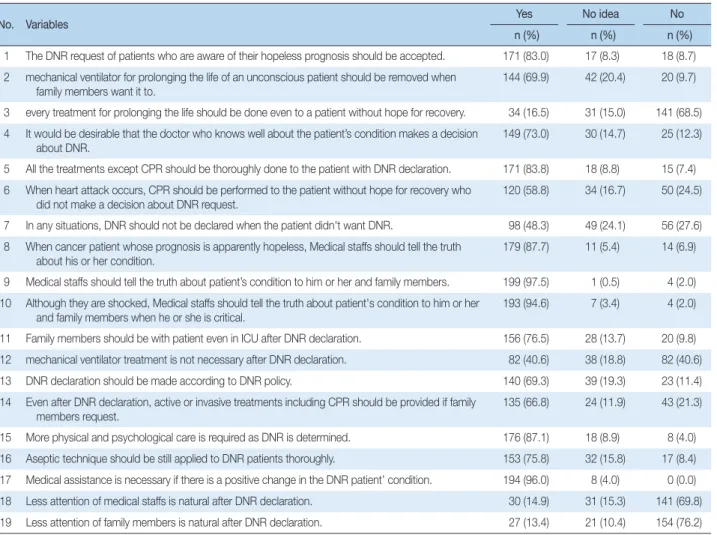Click row 11 statement on family members in ICU
The width and height of the screenshot is (717, 535).
coord(193,338)
